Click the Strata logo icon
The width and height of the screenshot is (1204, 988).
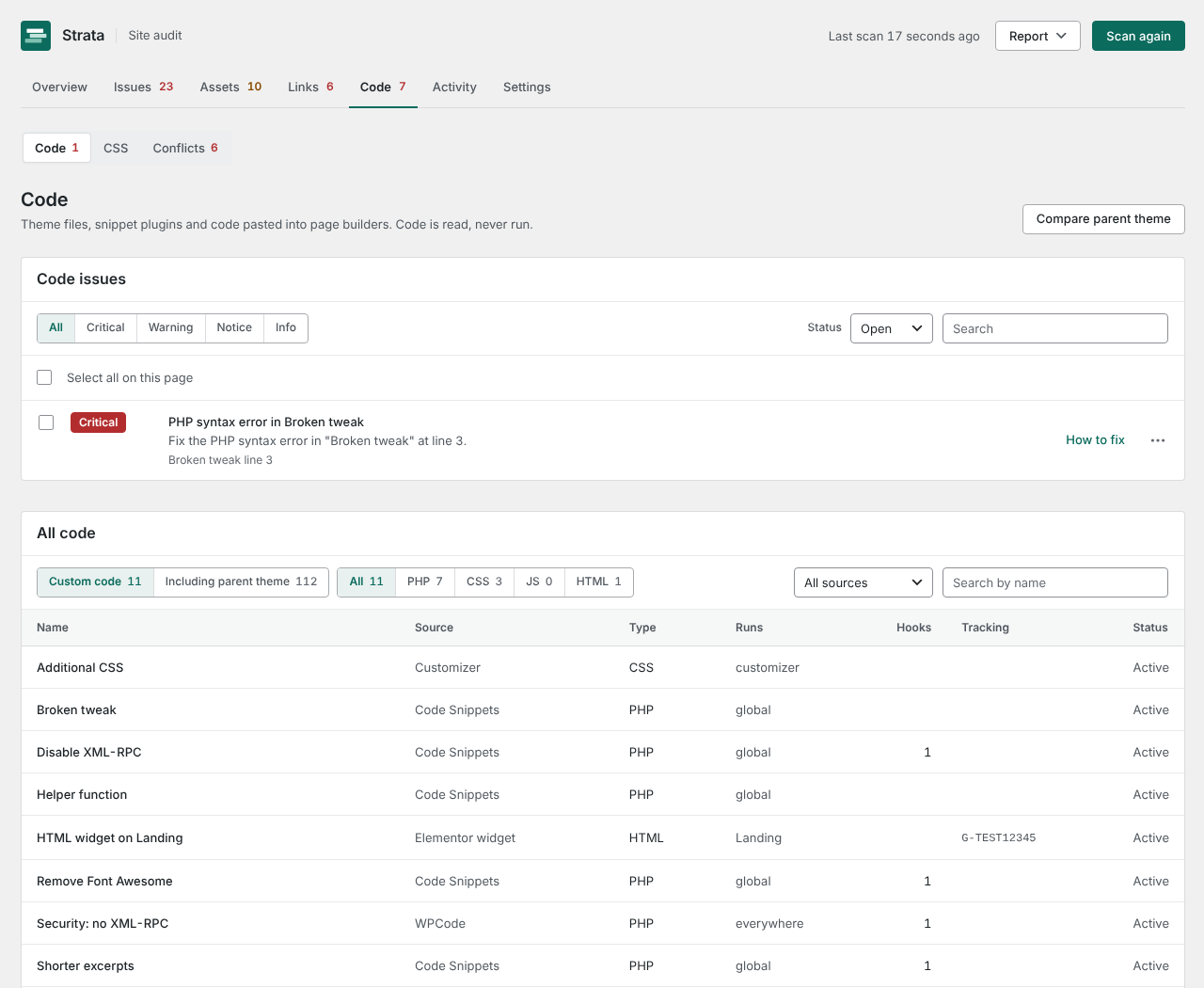36,36
